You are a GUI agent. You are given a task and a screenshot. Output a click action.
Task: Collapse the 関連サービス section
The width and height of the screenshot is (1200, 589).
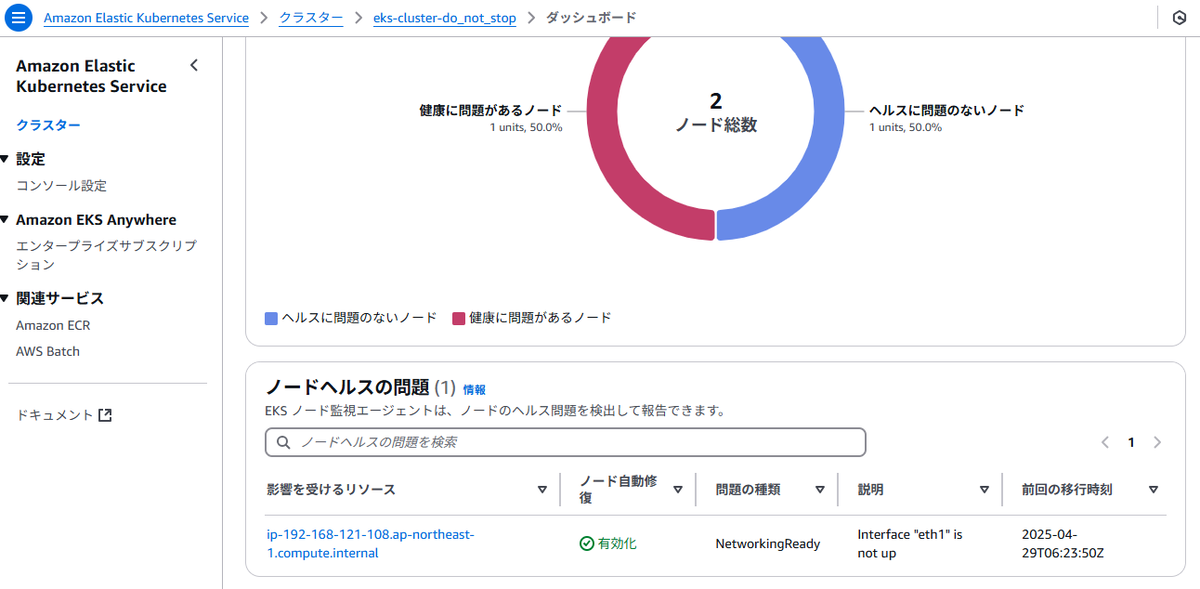pos(5,298)
